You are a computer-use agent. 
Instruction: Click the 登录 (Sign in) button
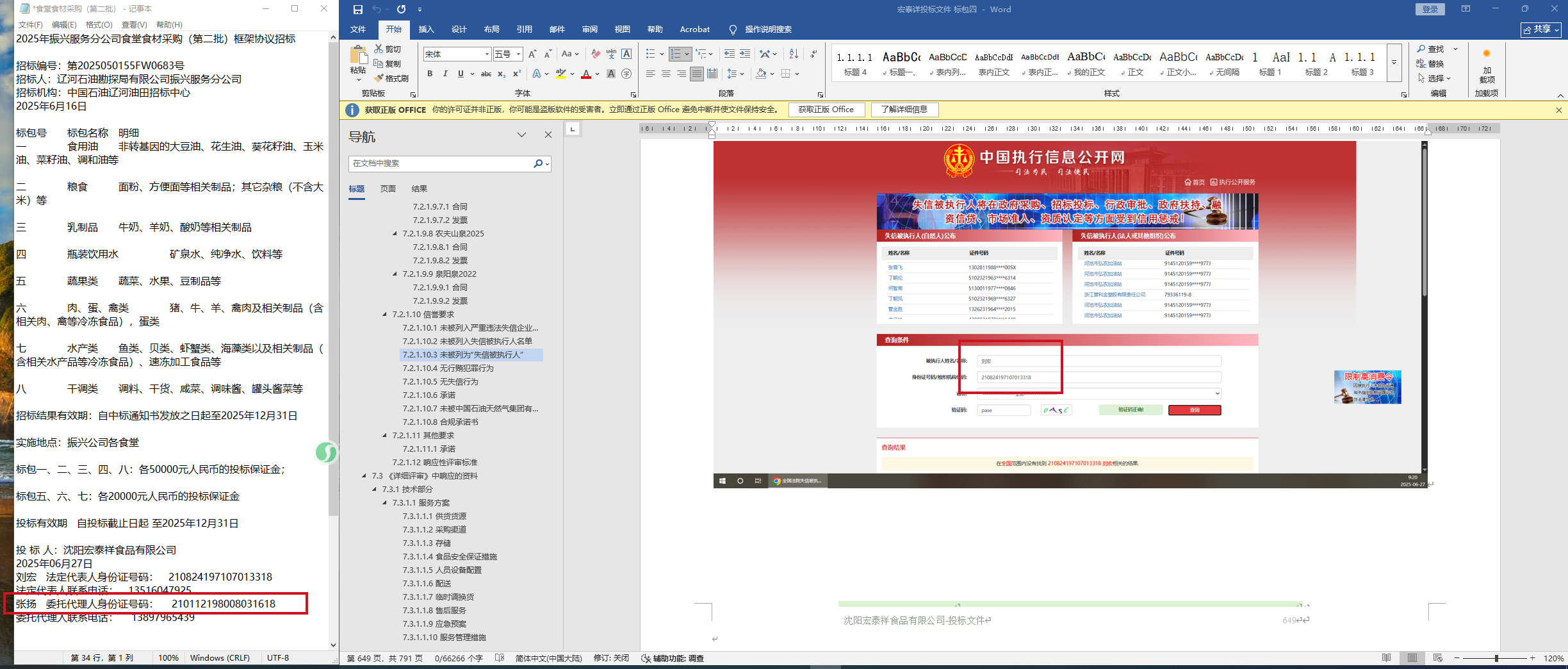point(1430,9)
